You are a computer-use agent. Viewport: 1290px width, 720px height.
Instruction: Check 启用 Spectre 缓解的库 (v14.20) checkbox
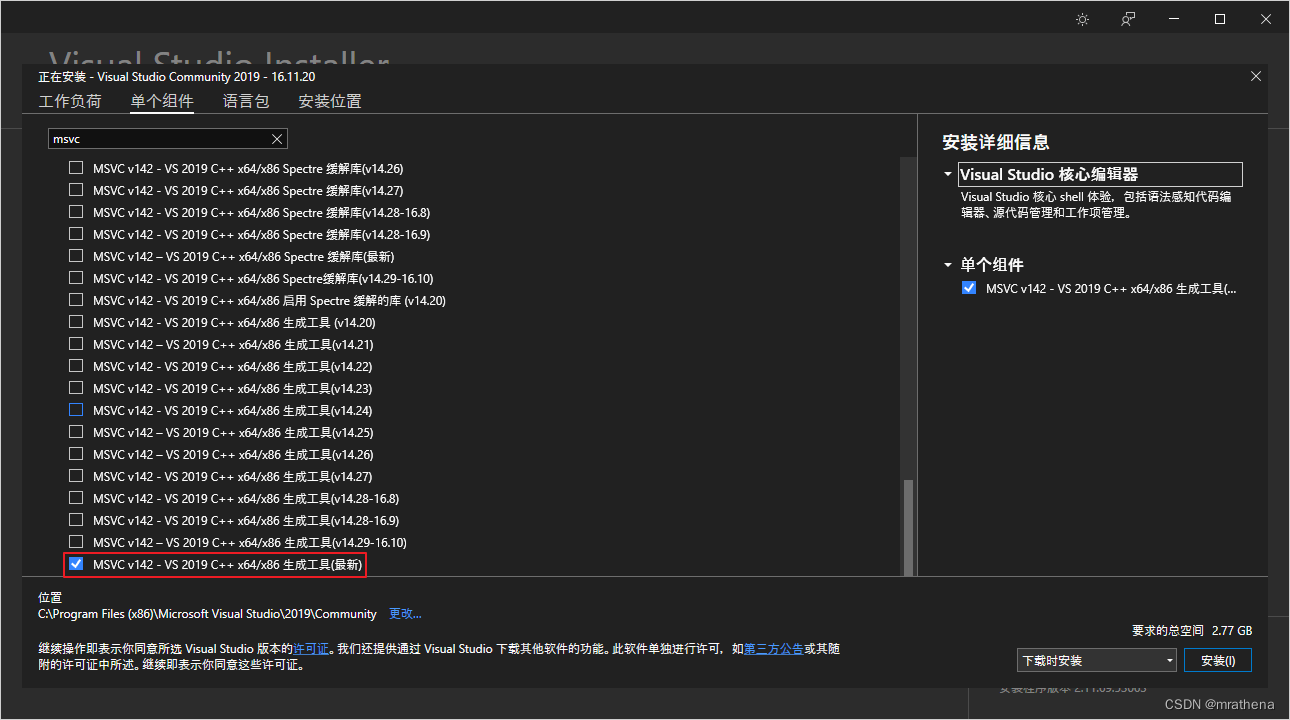coord(76,300)
